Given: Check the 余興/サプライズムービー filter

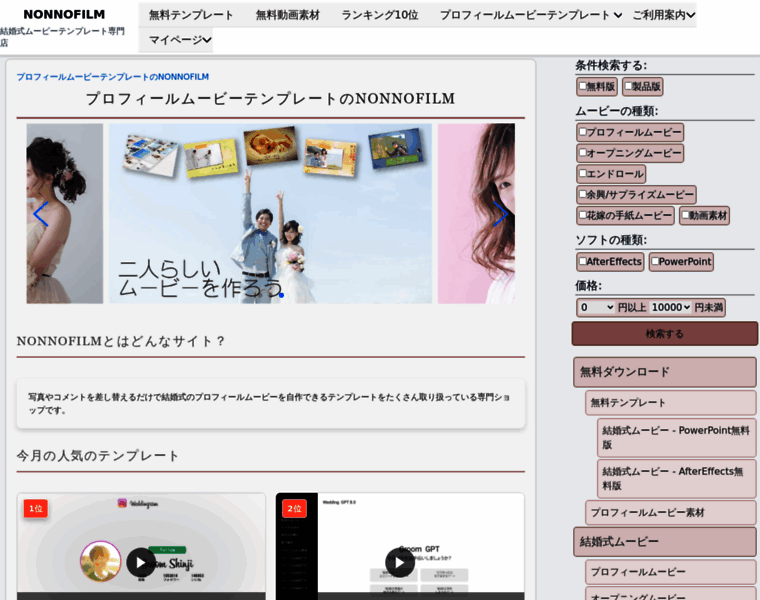Looking at the screenshot, I should 583,194.
